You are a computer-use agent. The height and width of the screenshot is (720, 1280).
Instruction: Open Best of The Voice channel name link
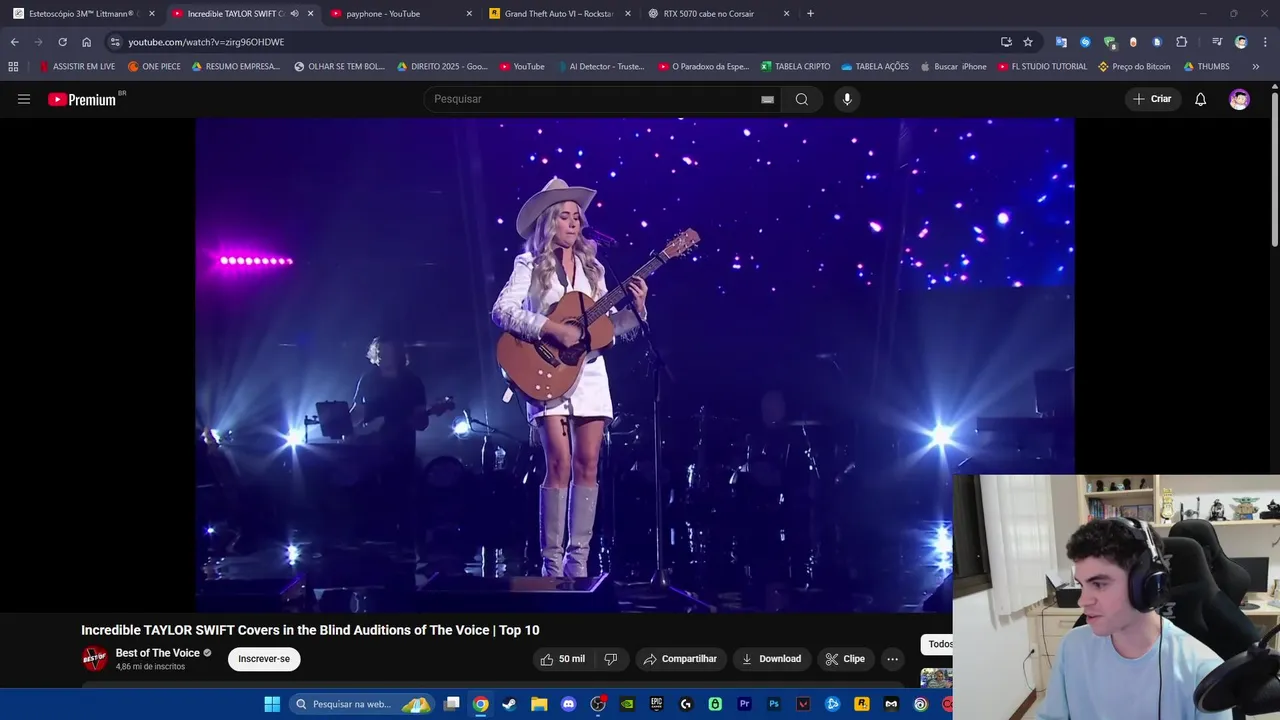158,653
